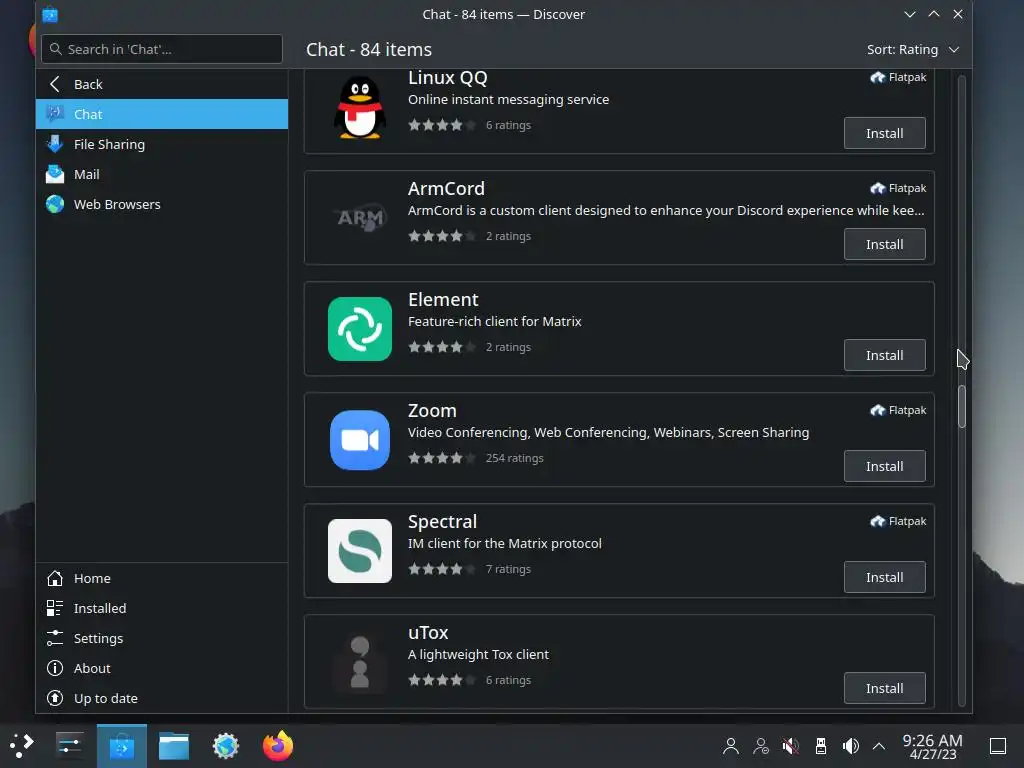Click the Settings sliders icon in sidebar

pyautogui.click(x=55, y=638)
